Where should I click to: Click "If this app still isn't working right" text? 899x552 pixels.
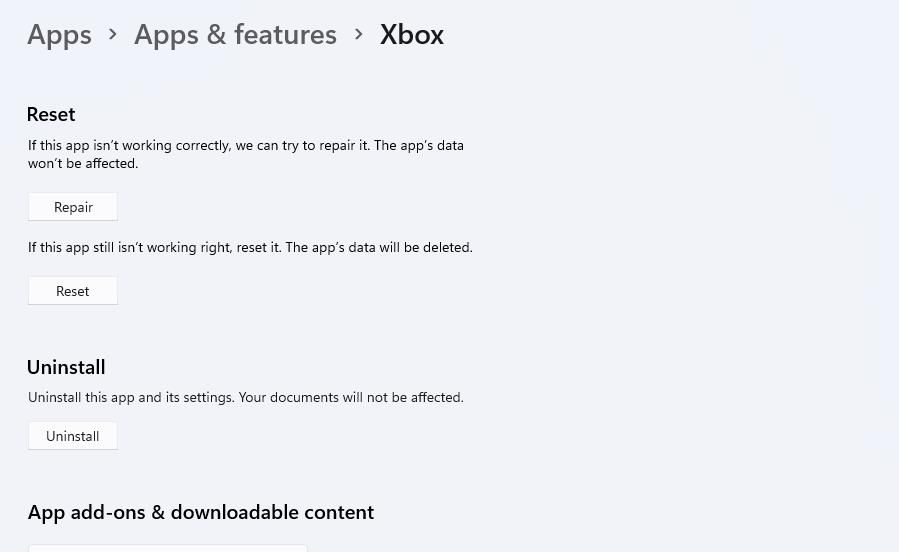point(129,247)
